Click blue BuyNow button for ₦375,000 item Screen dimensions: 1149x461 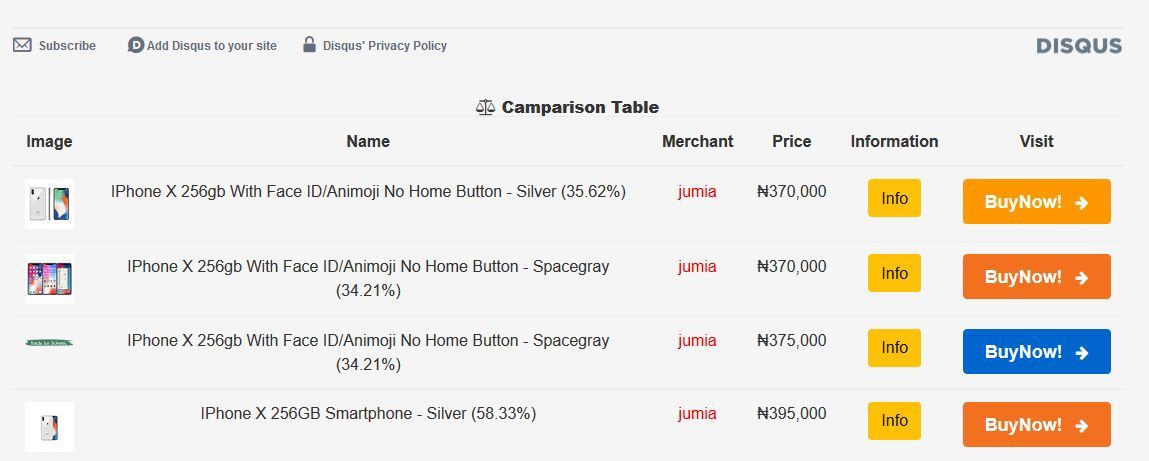(x=1036, y=352)
